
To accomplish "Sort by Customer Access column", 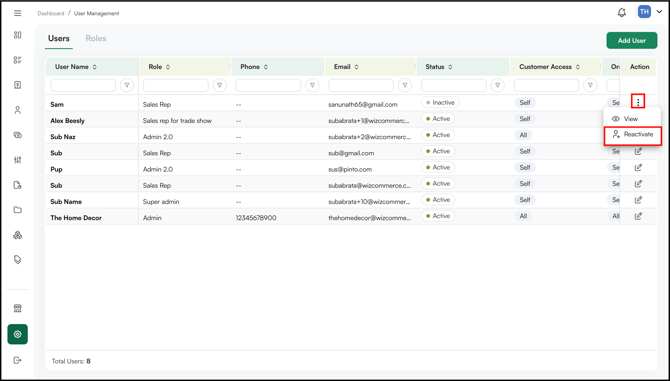I will 578,67.
